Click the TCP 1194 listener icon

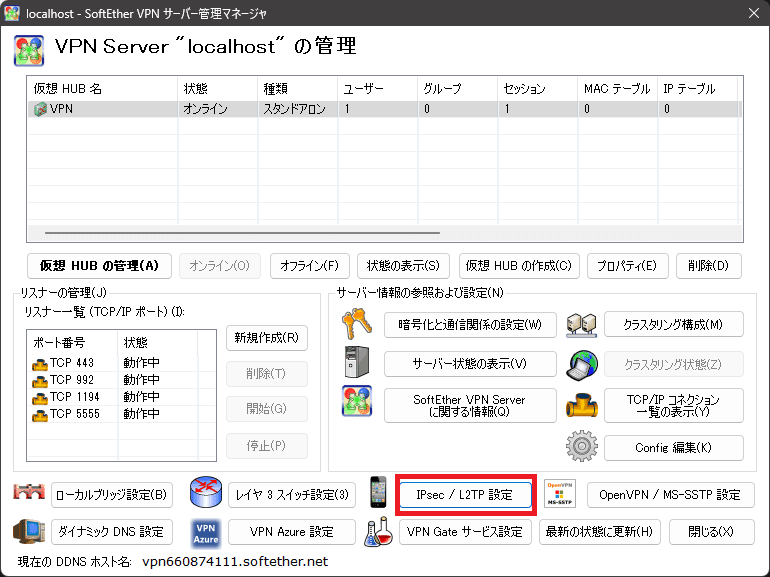40,398
